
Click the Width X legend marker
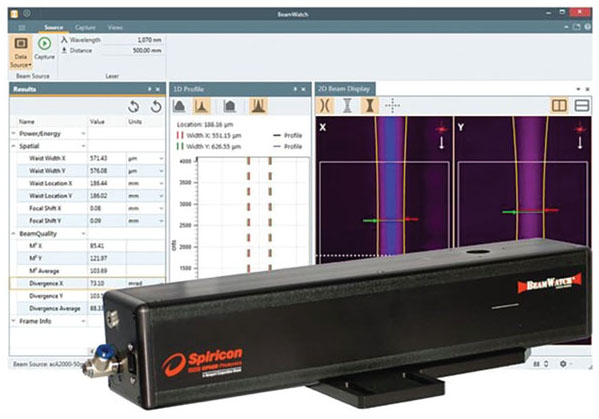[x=180, y=135]
